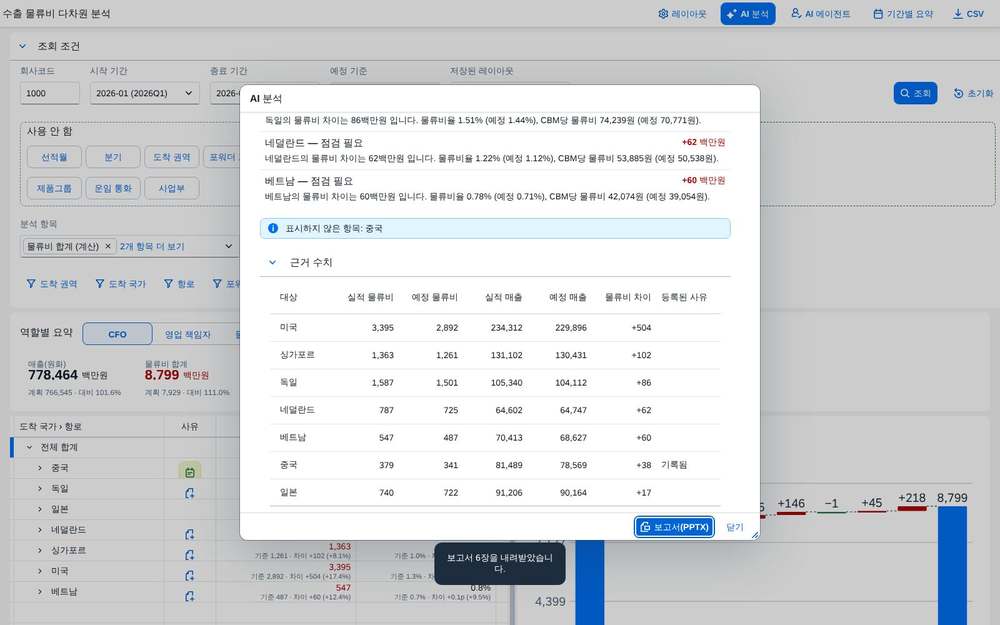The height and width of the screenshot is (625, 1000).
Task: Click the 네덜란드 — 점검 필요 heading
Action: tap(314, 143)
